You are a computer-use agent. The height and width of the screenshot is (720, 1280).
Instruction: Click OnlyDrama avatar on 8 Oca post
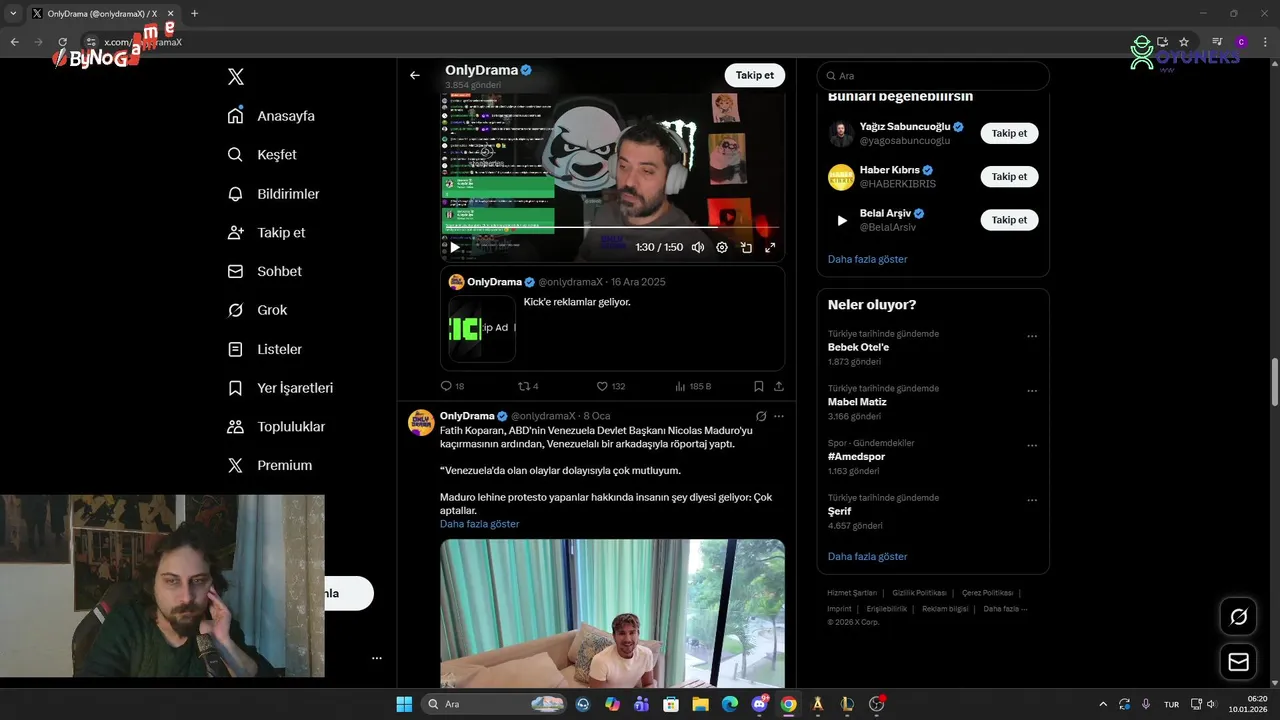(x=421, y=422)
